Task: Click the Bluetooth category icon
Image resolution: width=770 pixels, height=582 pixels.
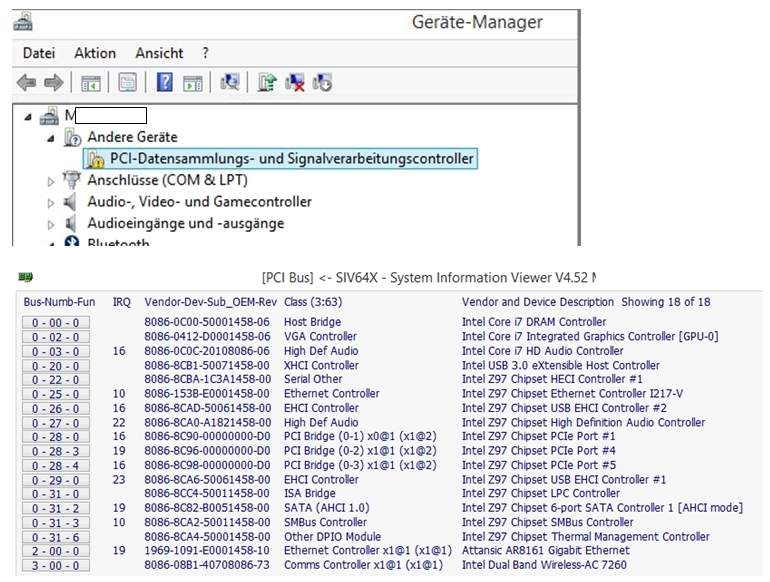Action: [72, 241]
